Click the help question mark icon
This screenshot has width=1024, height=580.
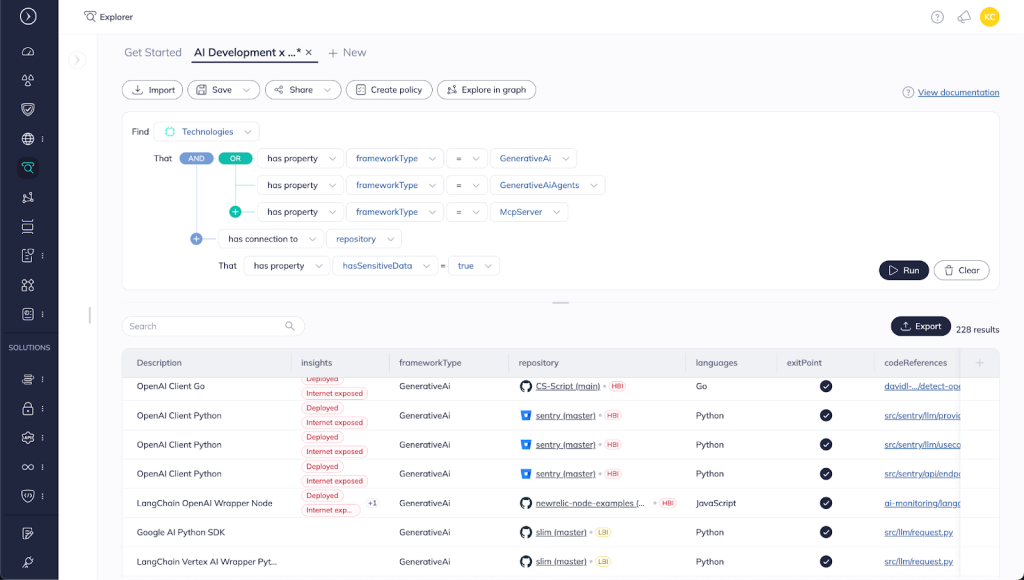(x=937, y=17)
